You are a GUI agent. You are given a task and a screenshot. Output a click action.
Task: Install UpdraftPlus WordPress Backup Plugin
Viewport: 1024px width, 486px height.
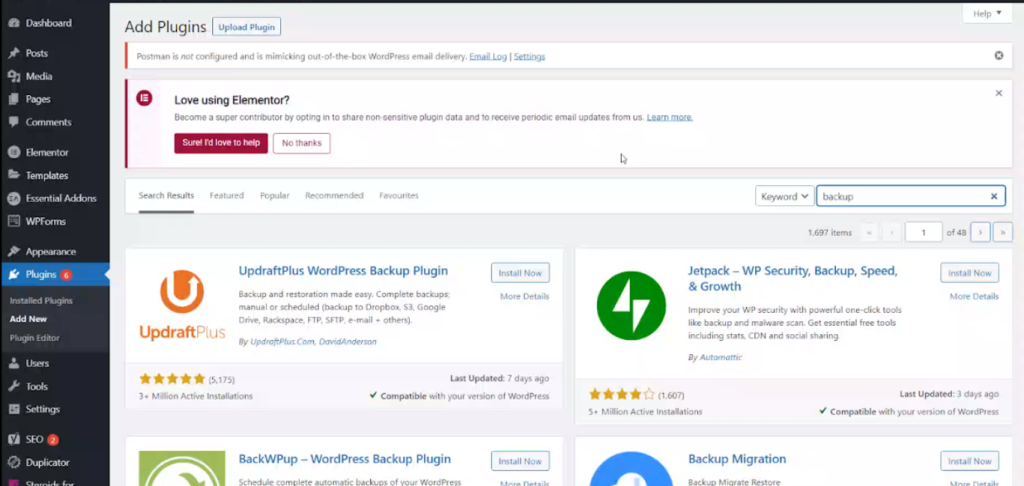pos(520,272)
